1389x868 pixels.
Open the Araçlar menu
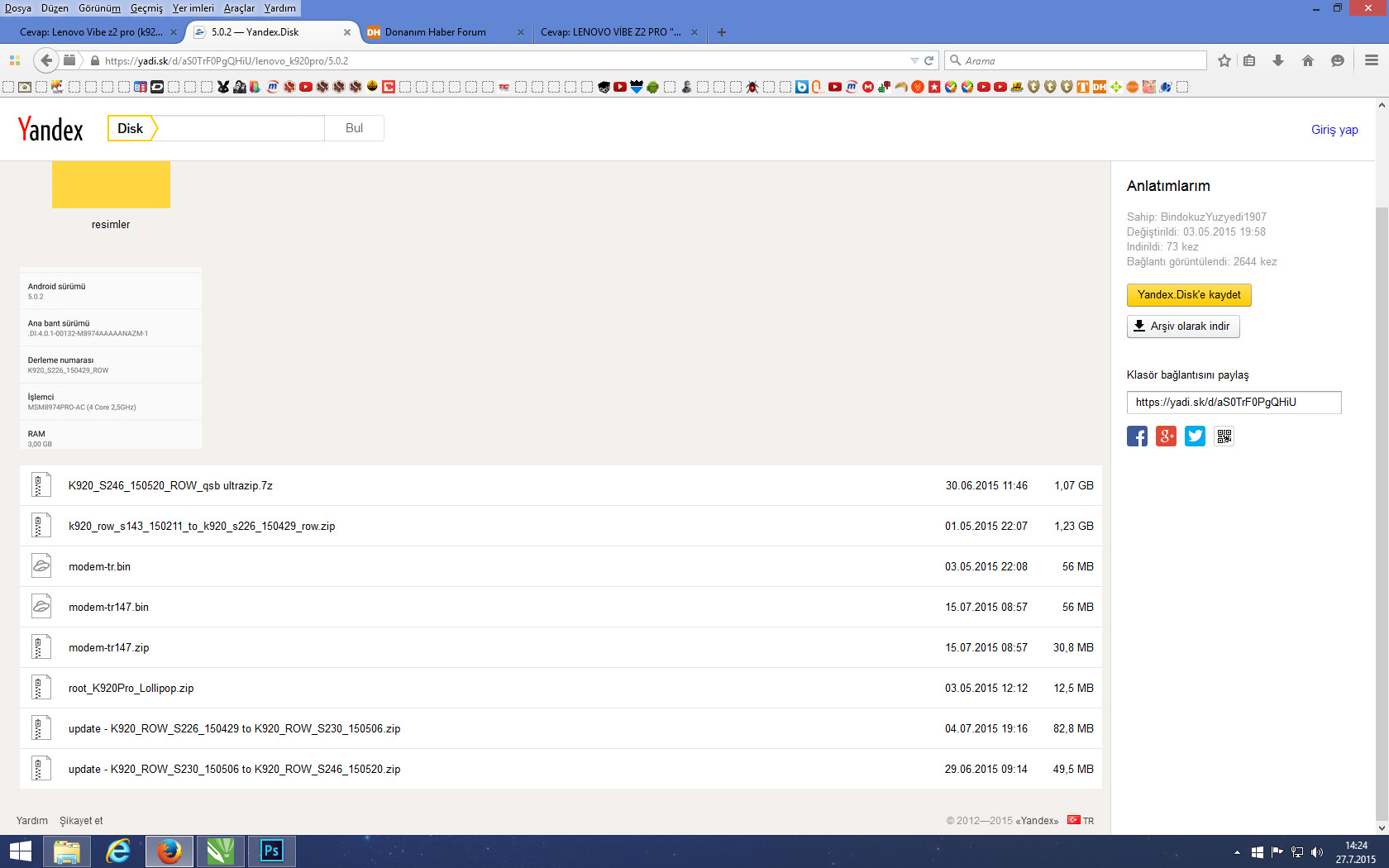tap(239, 8)
